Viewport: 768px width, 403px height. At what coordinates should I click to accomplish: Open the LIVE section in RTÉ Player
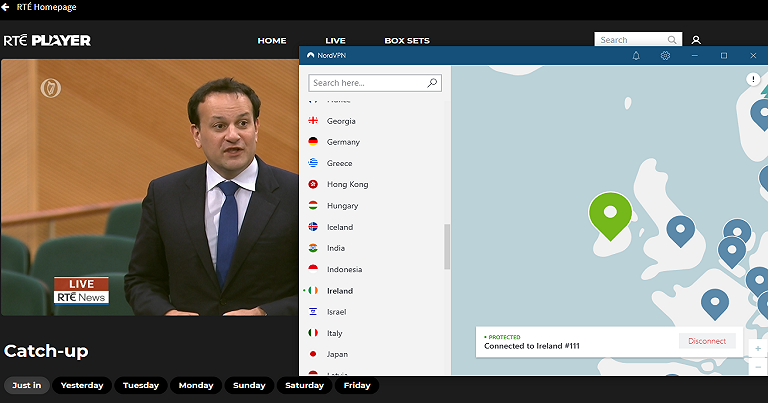click(x=336, y=41)
